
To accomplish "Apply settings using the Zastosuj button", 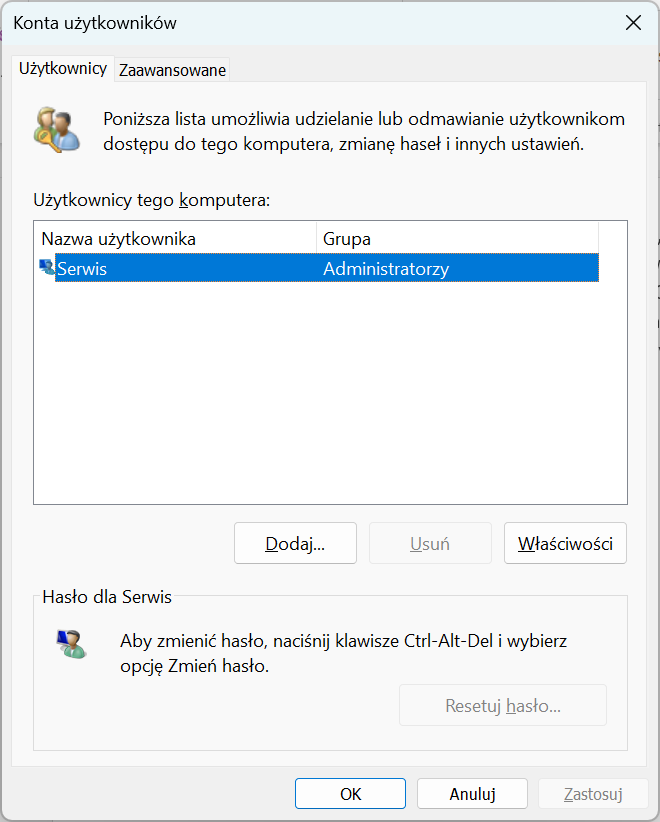I will 593,793.
